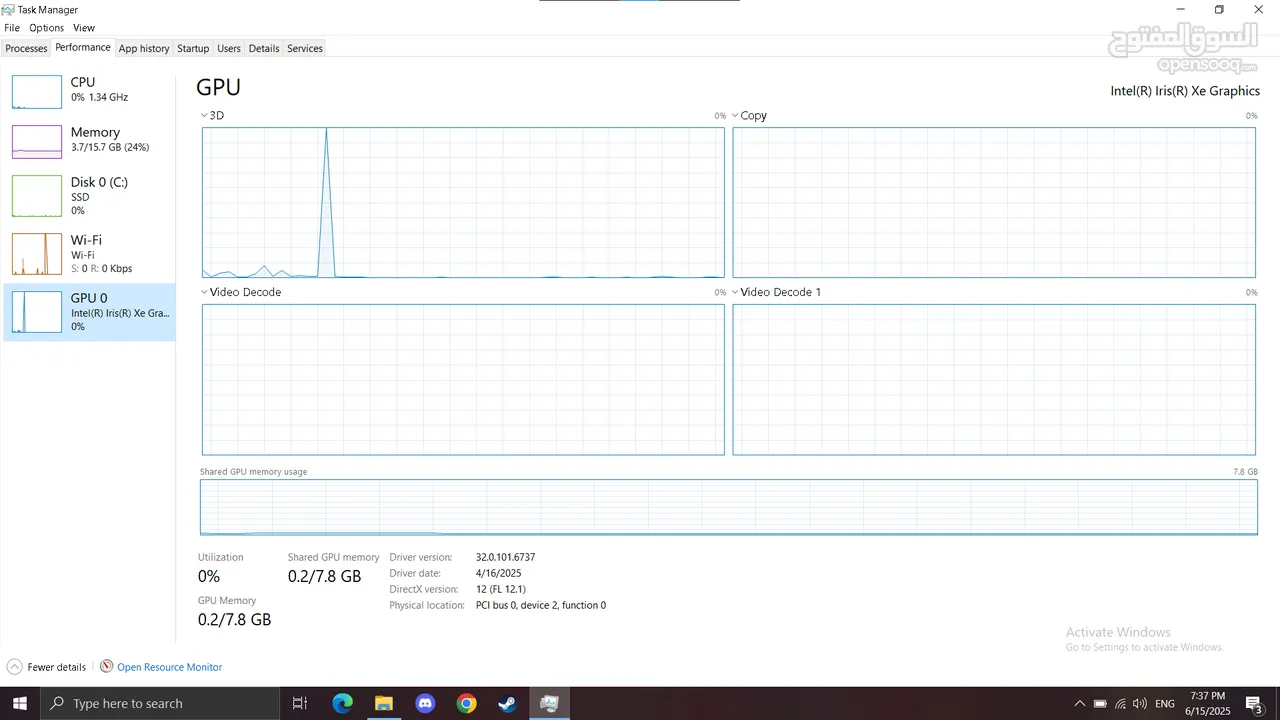The width and height of the screenshot is (1280, 720).
Task: Click the GPU heading text
Action: [218, 87]
